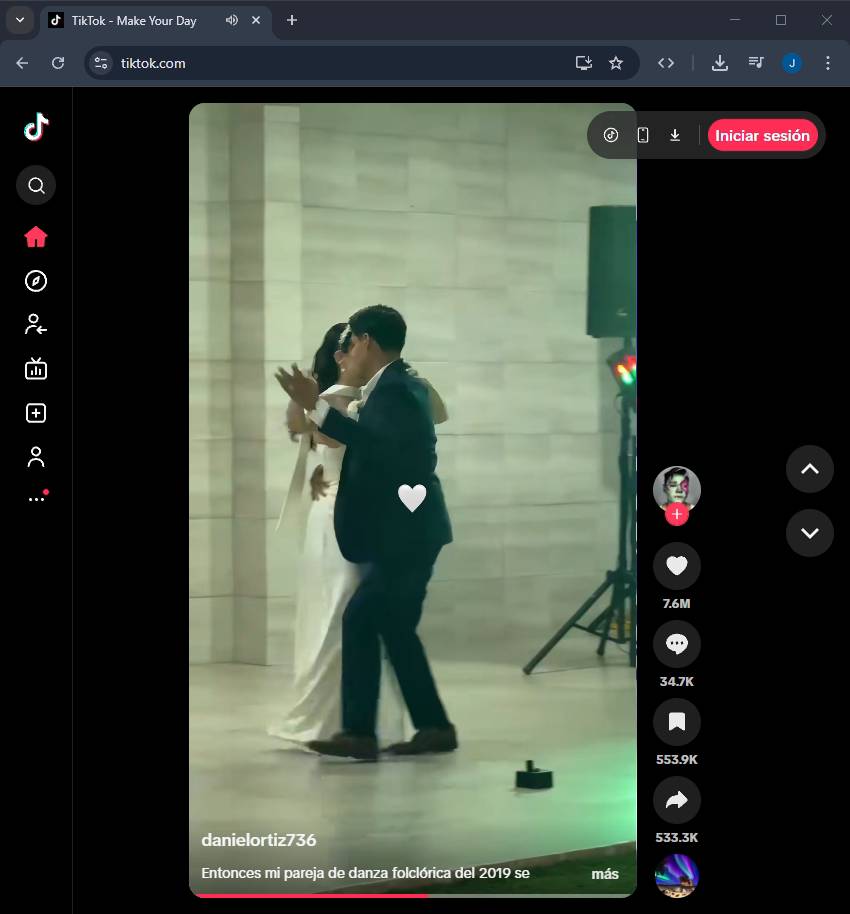Go to the Home feed icon

tap(36, 237)
